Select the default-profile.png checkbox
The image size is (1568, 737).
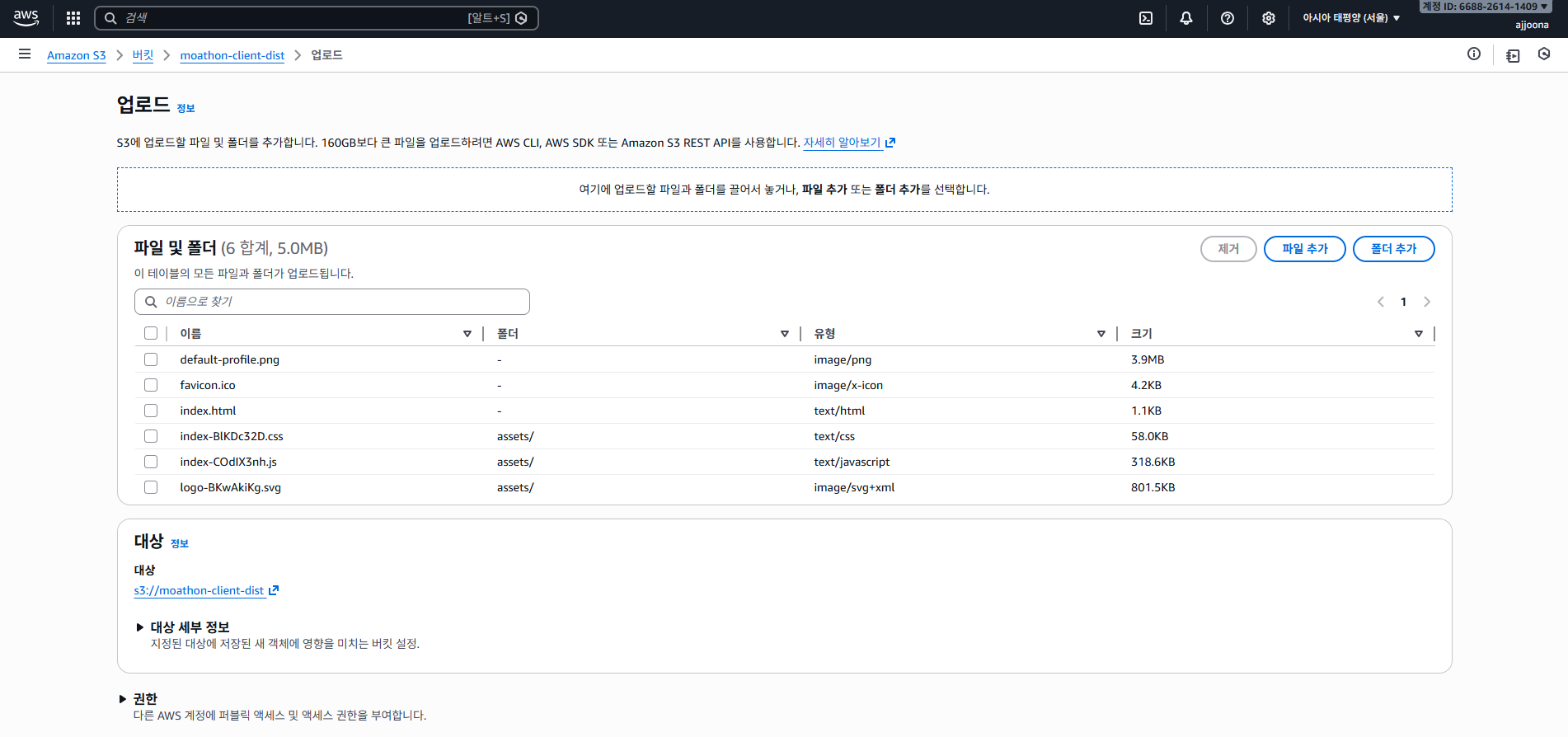click(151, 359)
